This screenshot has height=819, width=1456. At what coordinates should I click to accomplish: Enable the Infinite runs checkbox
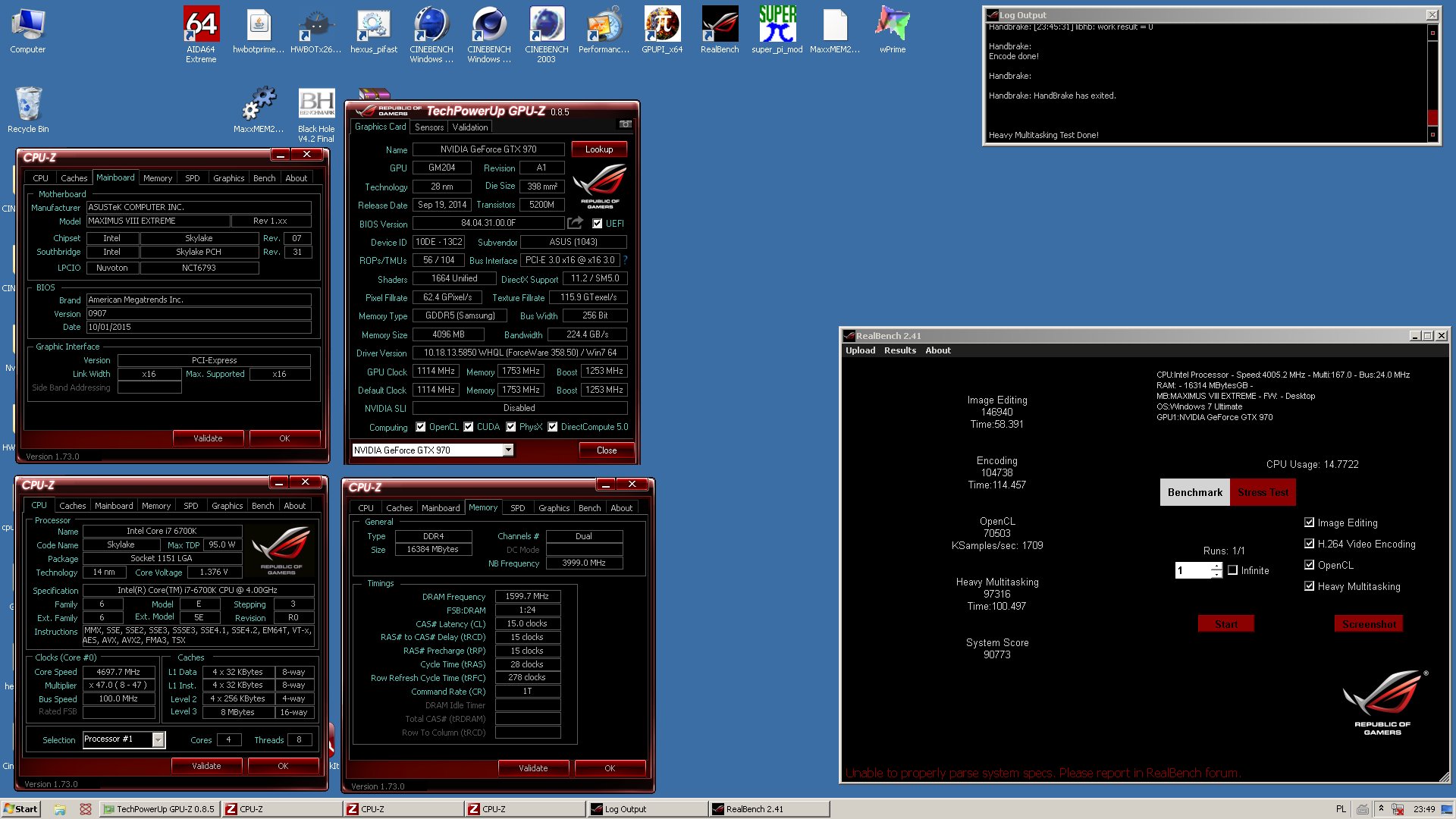pos(1232,570)
